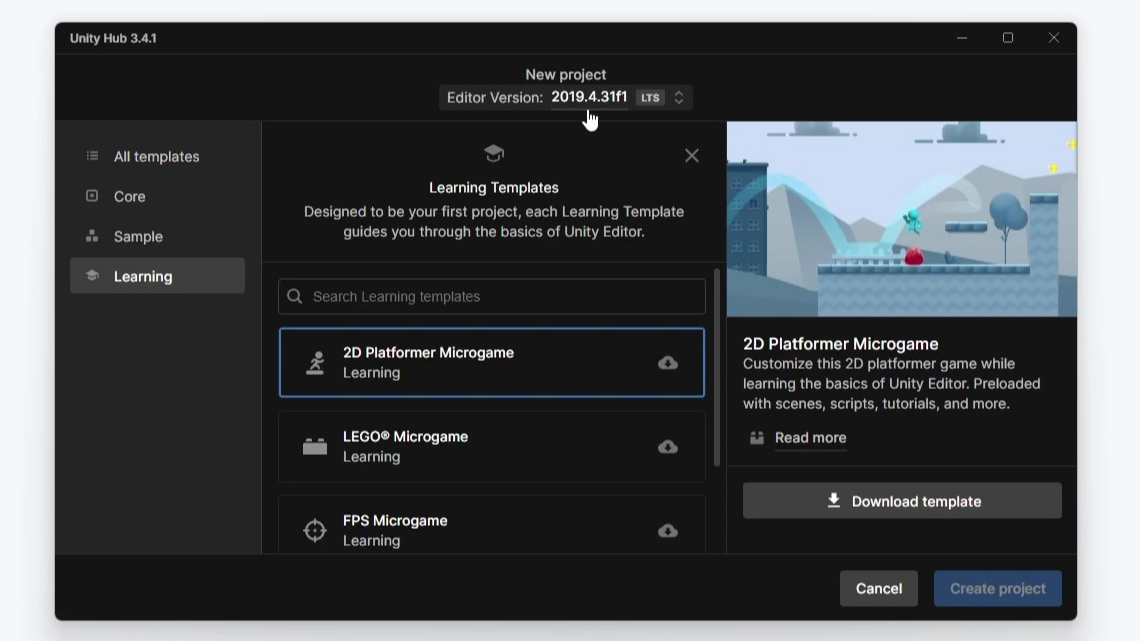Screen dimensions: 1140x641
Task: Select the LEGO Microgame template
Action: pyautogui.click(x=491, y=446)
